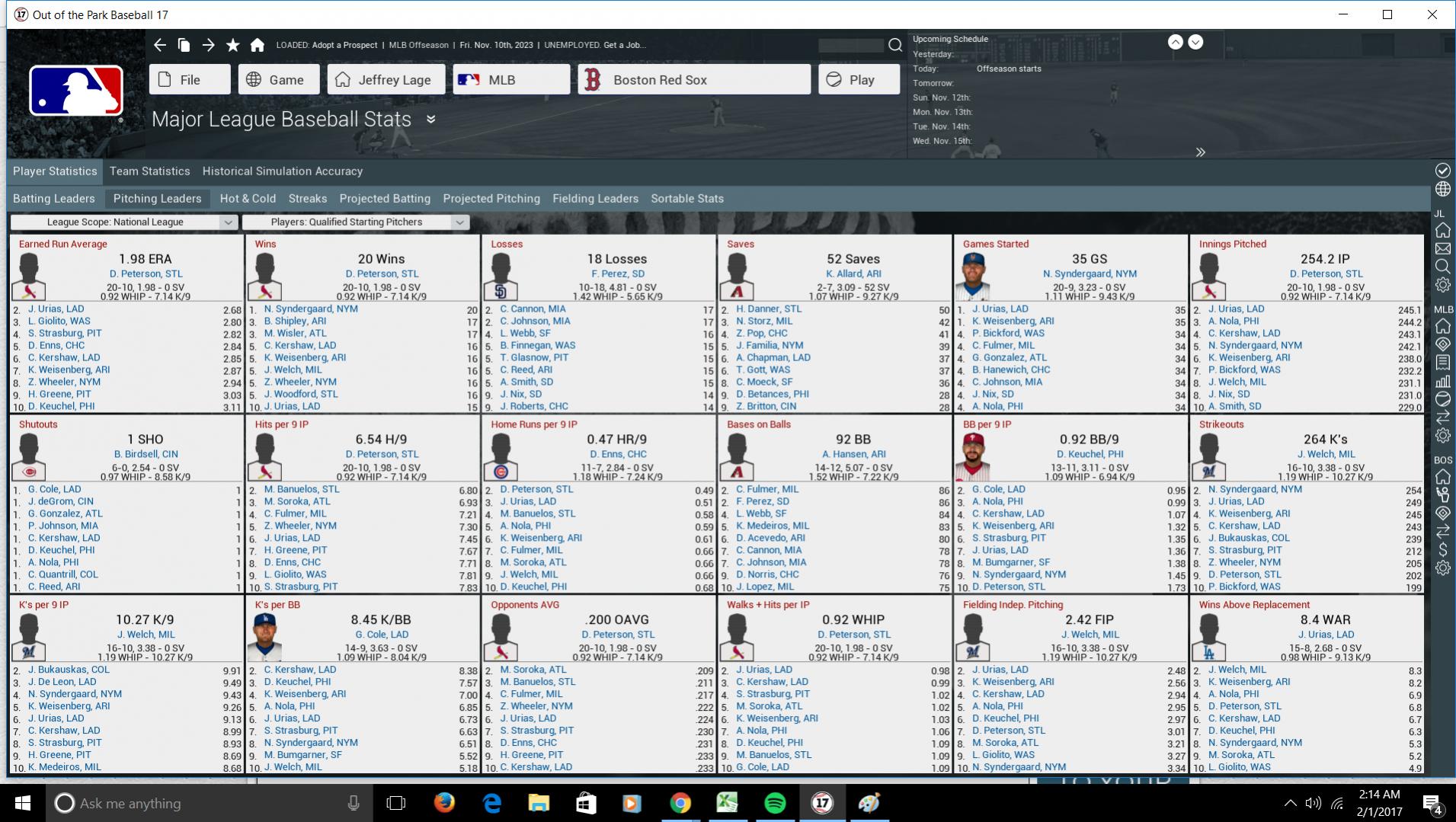Switch to the Team Statistics tab
This screenshot has width=1456, height=822.
pos(149,171)
